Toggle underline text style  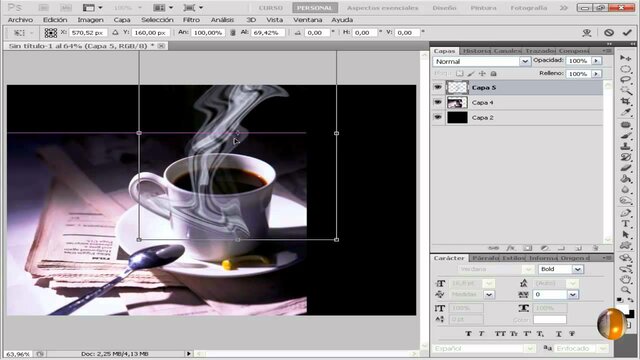(x=559, y=333)
